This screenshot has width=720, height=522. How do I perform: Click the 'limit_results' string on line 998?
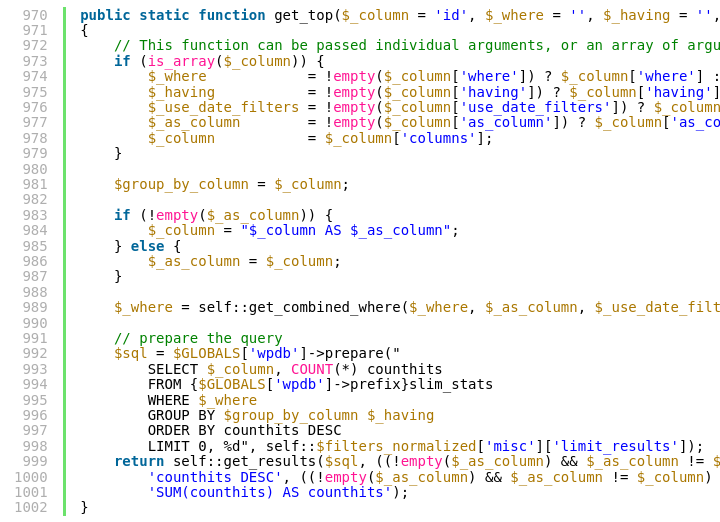[x=619, y=446]
